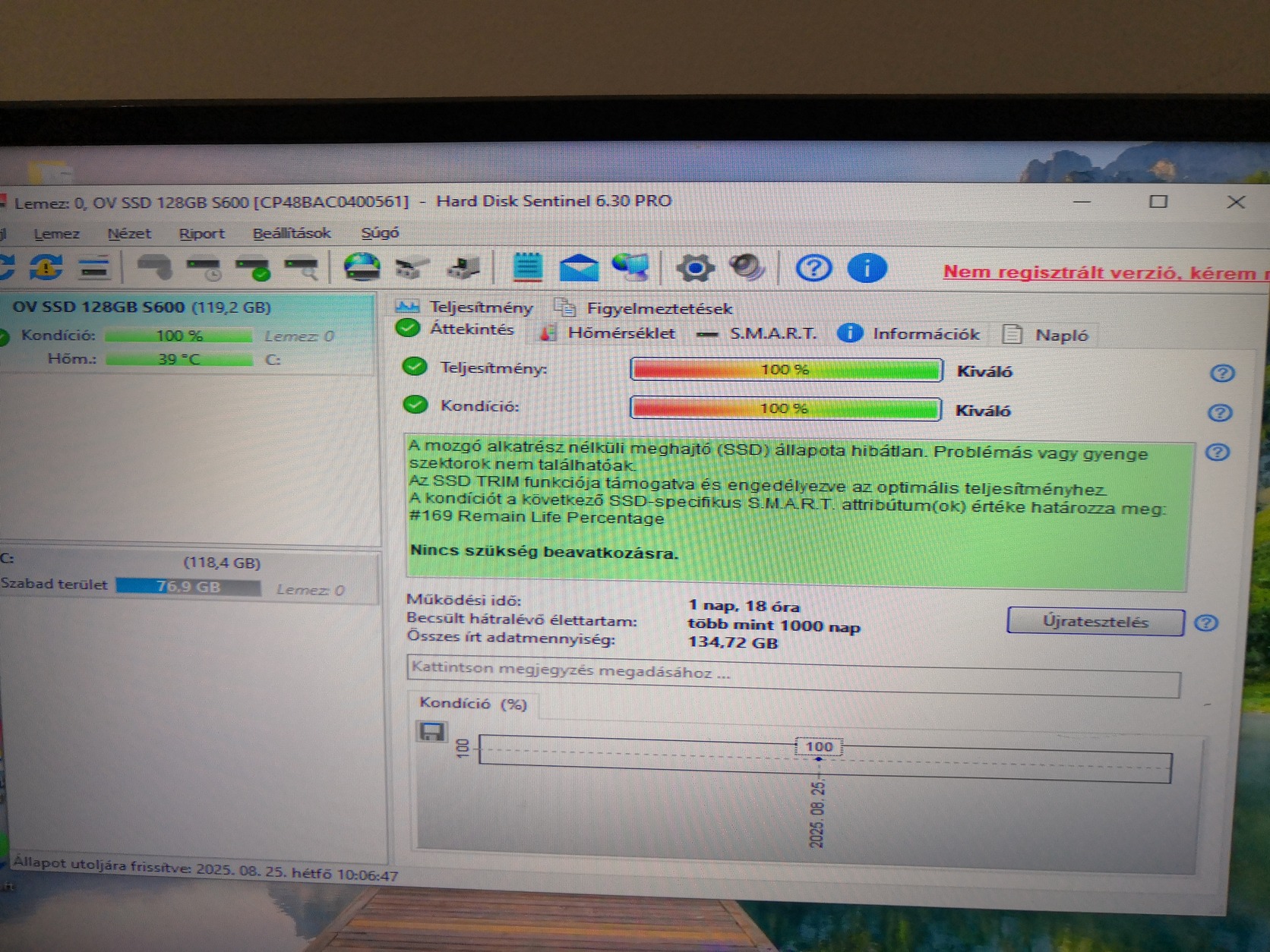Minimize the Hard Disk Sentinel window
The width and height of the screenshot is (1270, 952).
pos(1082,202)
